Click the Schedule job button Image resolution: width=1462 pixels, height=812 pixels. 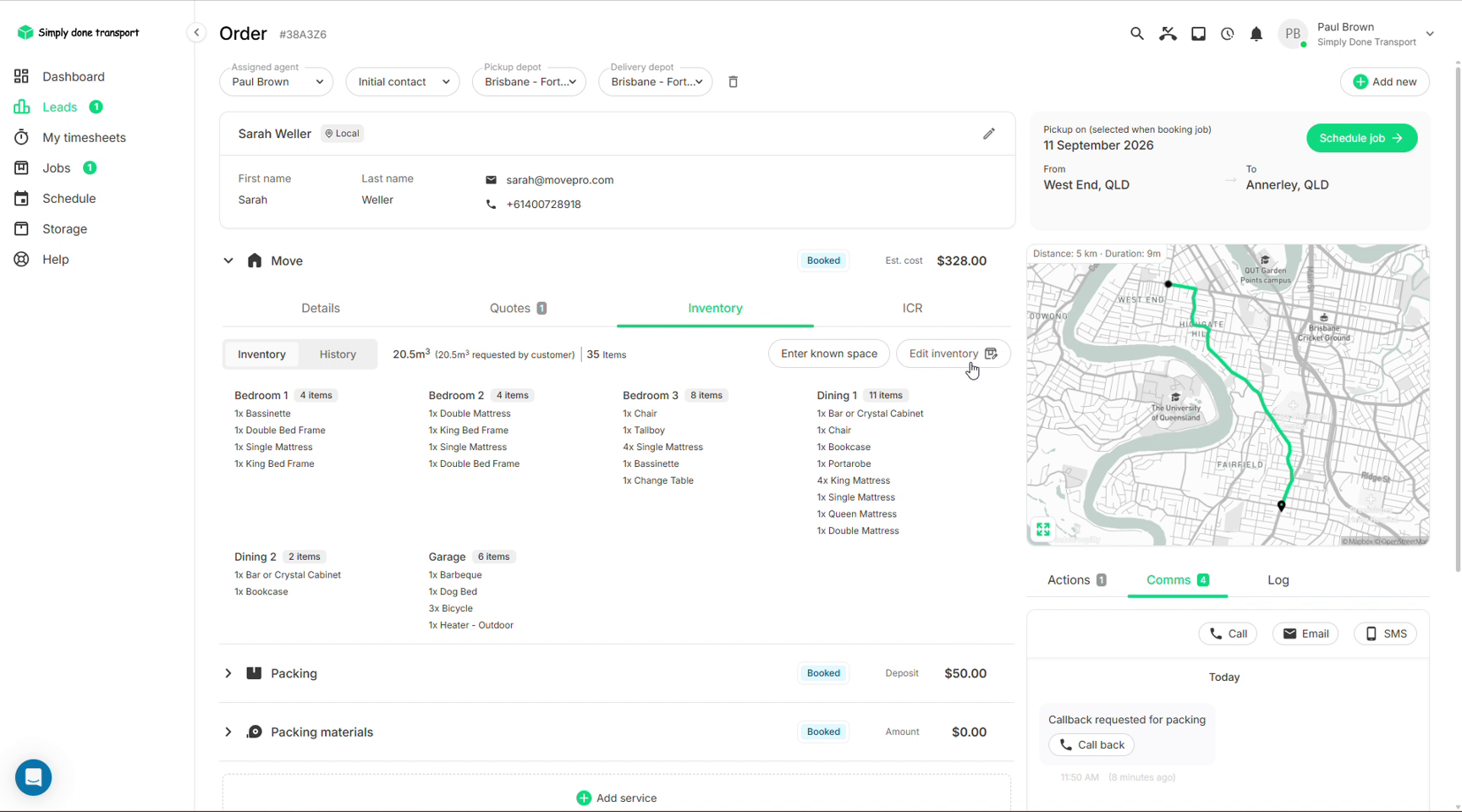coord(1361,138)
